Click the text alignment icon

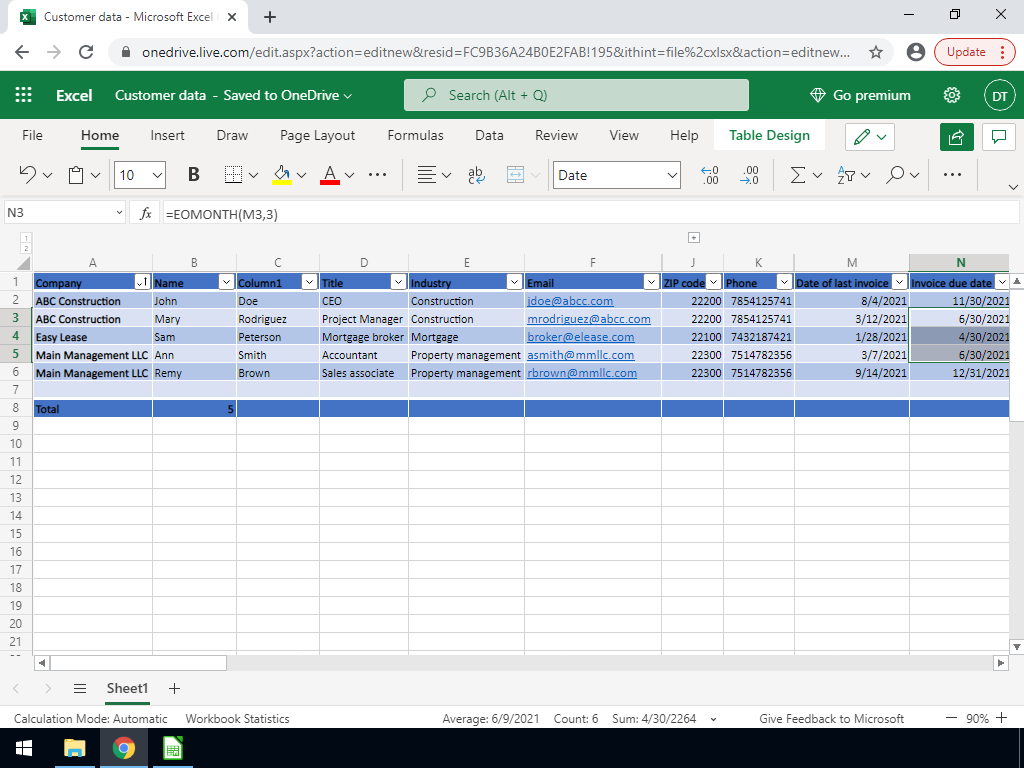click(x=426, y=174)
